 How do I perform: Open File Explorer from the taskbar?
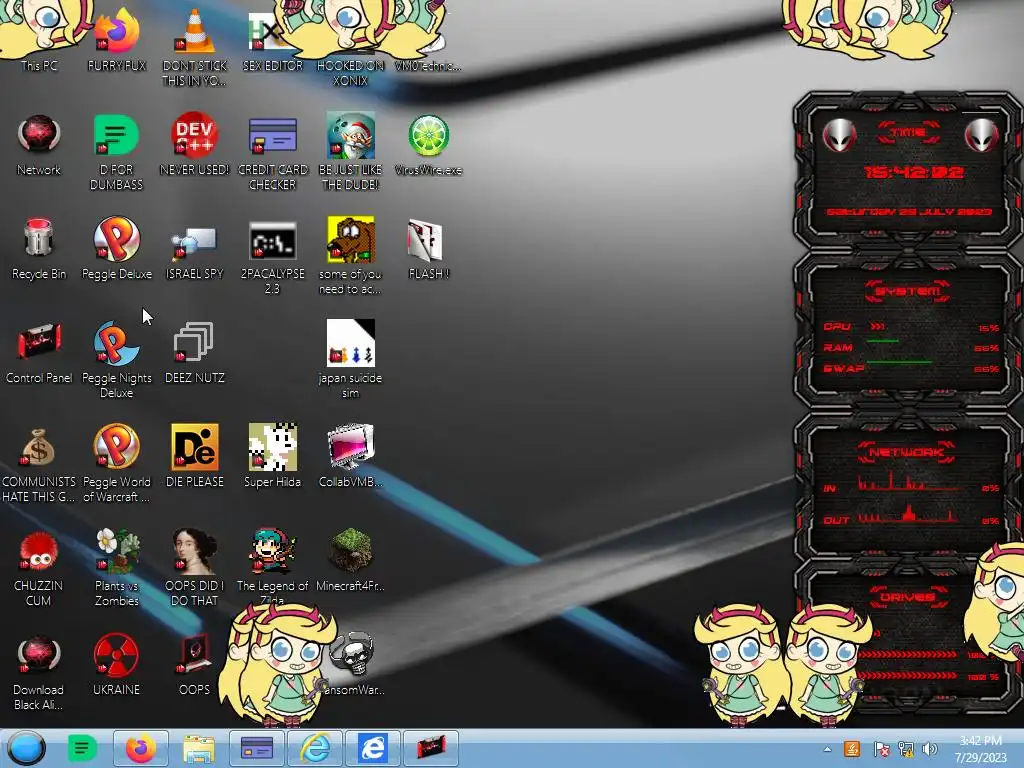click(x=199, y=748)
